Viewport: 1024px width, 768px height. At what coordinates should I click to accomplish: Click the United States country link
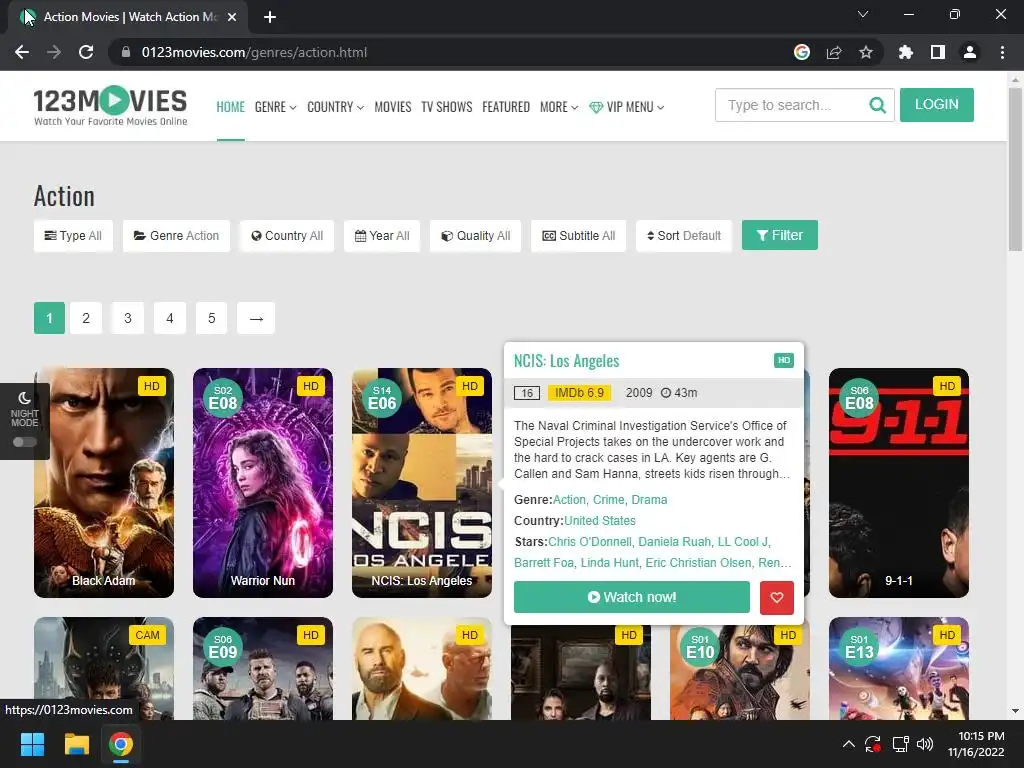[x=600, y=520]
